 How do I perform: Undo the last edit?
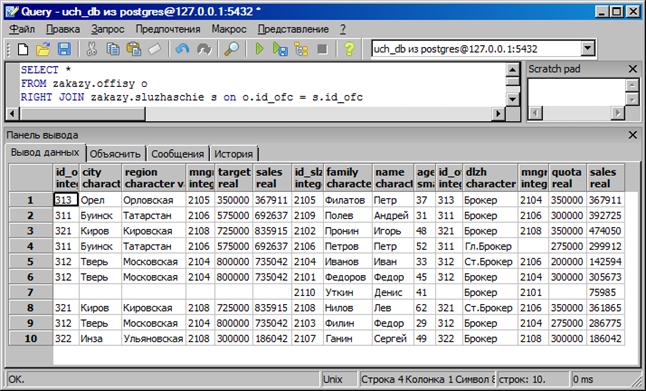tap(183, 49)
